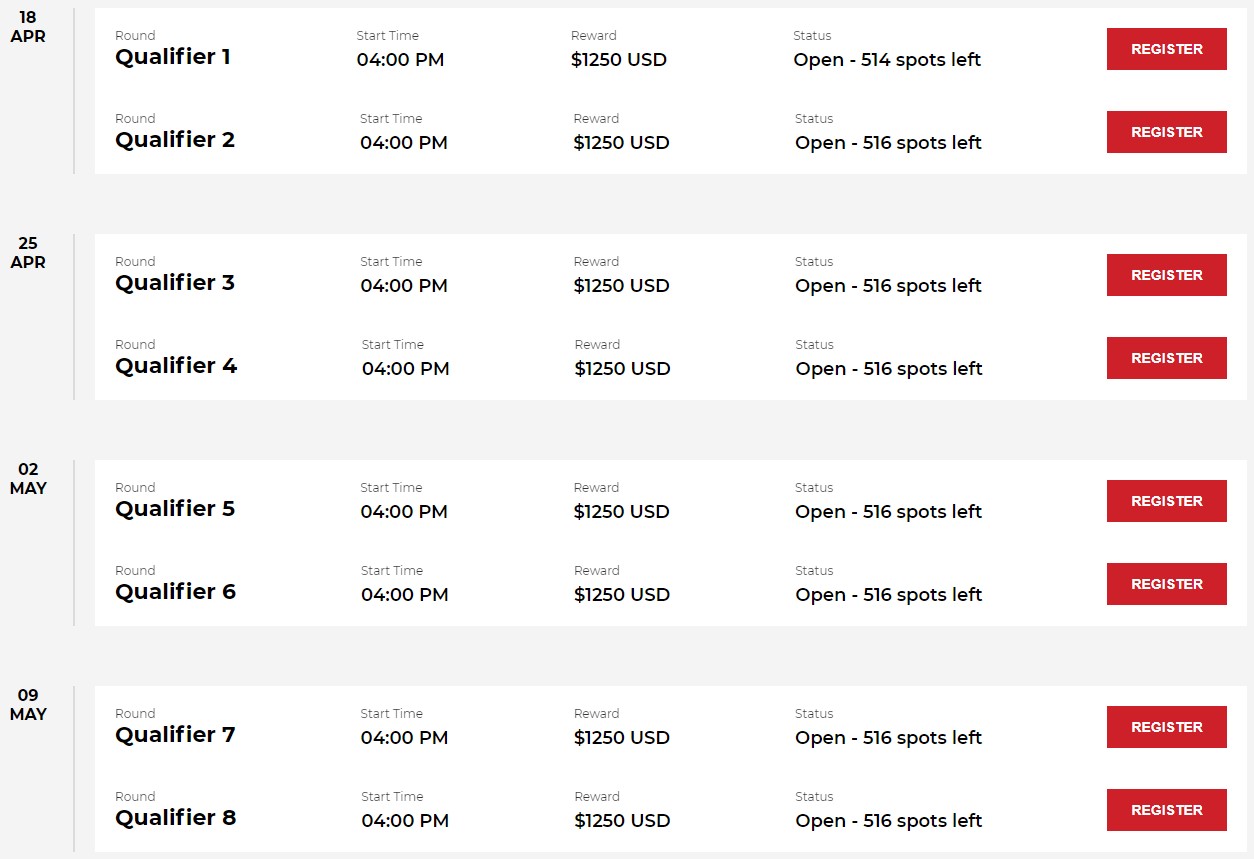The height and width of the screenshot is (859, 1254).
Task: Click Qualifier 5 start time 04:00 PM
Action: coord(404,512)
